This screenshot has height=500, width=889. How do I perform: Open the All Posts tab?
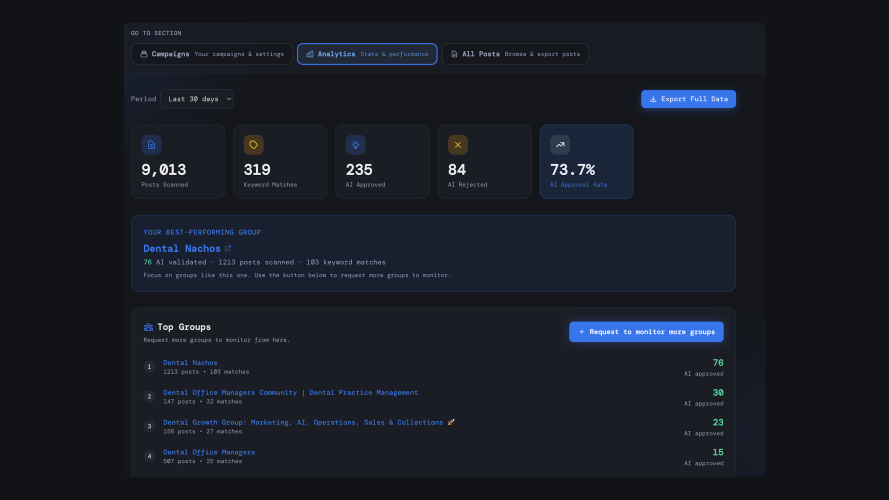tap(515, 54)
